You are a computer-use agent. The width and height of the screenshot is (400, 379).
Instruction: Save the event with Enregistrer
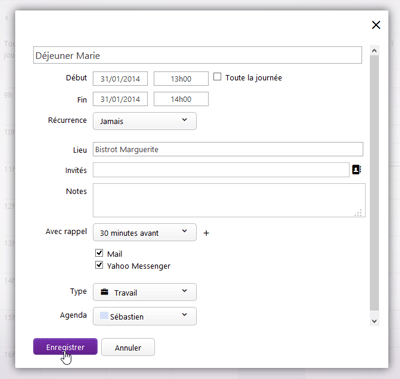(65, 347)
